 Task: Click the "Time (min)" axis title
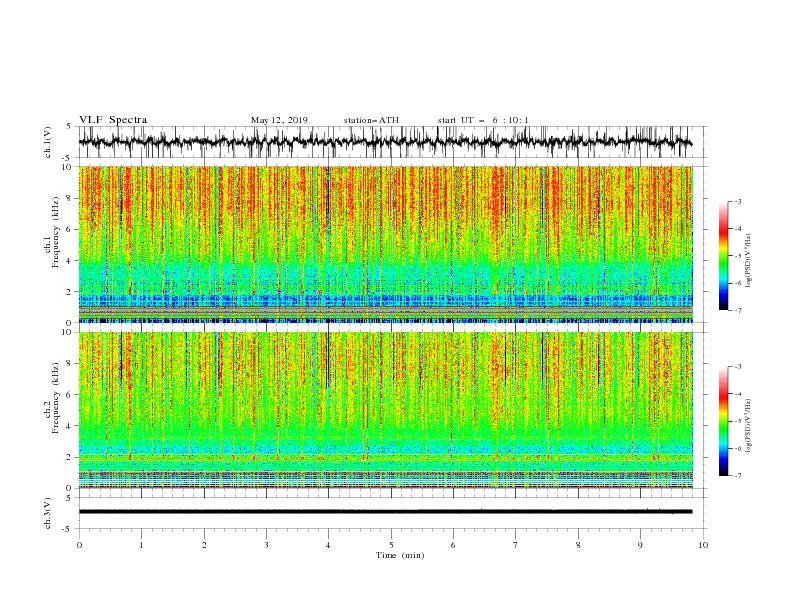click(x=400, y=555)
